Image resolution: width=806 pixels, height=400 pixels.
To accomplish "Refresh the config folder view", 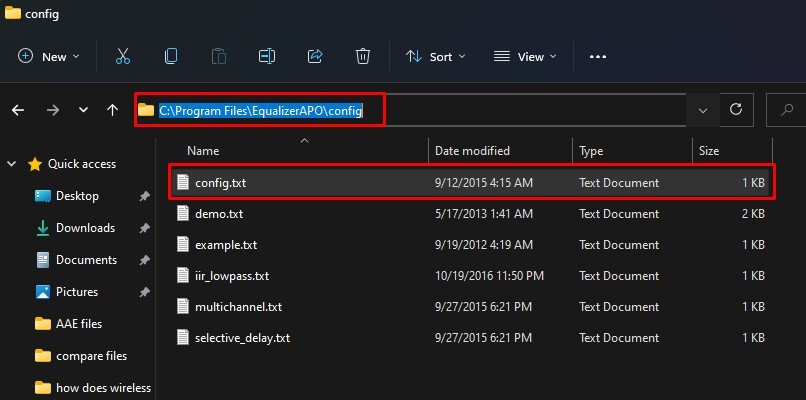I will coord(736,110).
